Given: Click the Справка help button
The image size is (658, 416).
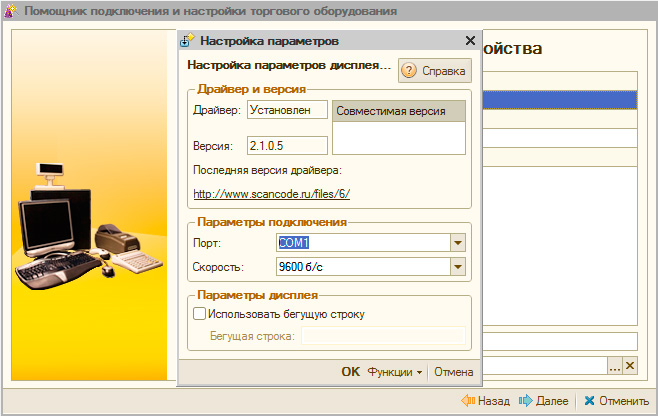Looking at the screenshot, I should 434,71.
